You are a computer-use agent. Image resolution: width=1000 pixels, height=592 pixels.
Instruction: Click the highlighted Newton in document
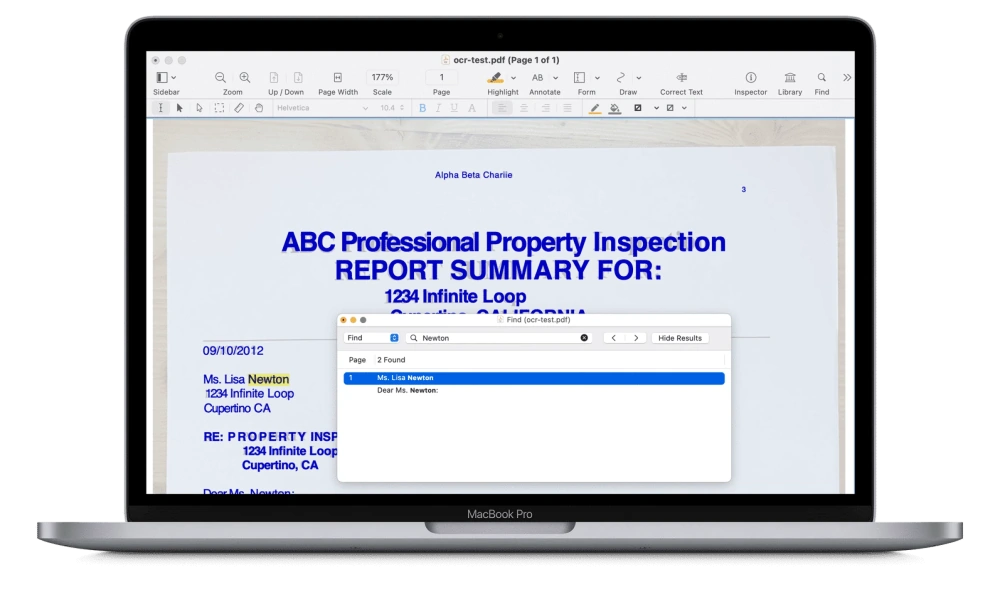[268, 379]
